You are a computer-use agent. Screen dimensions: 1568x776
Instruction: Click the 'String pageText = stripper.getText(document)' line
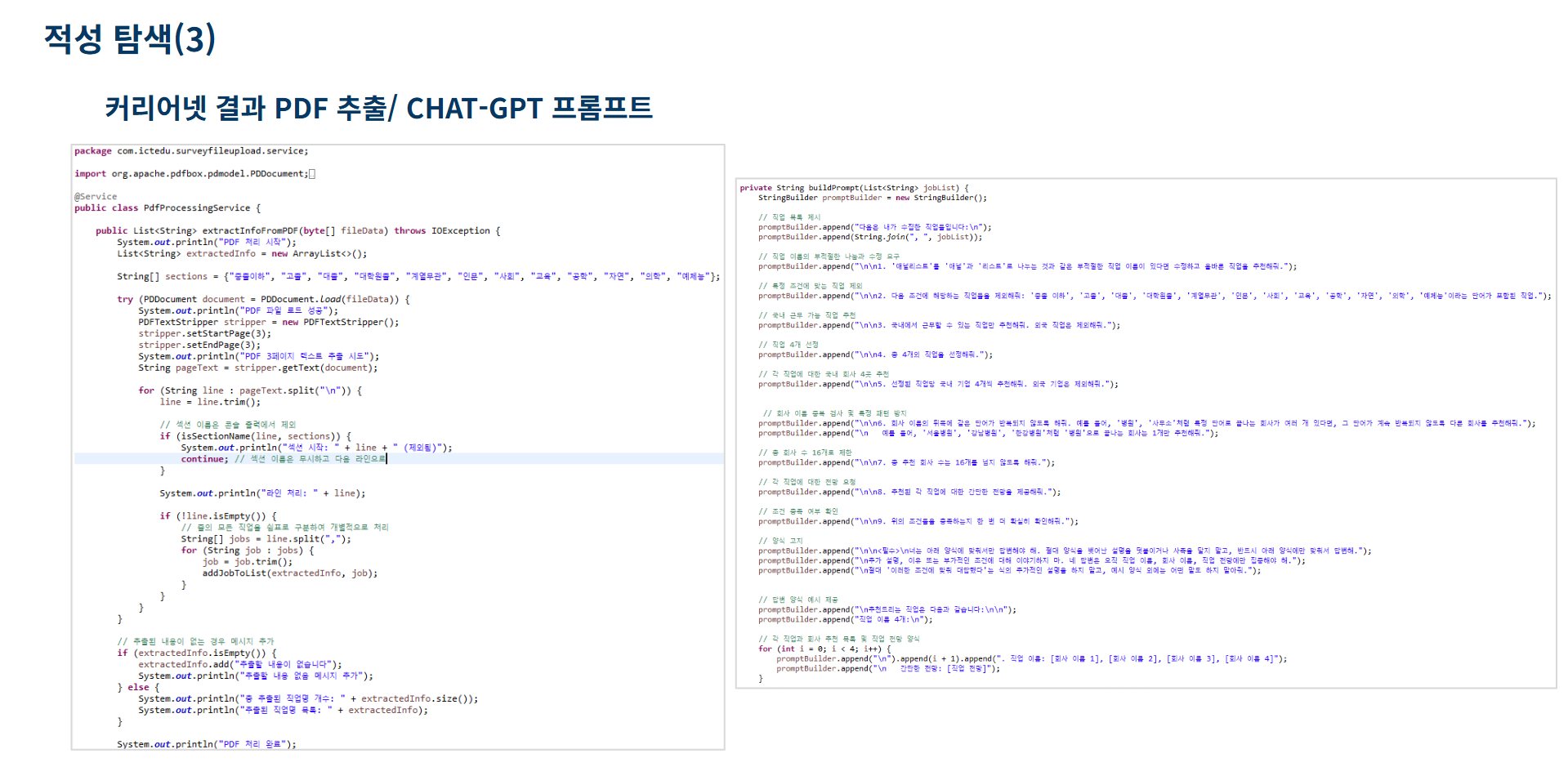click(x=257, y=368)
